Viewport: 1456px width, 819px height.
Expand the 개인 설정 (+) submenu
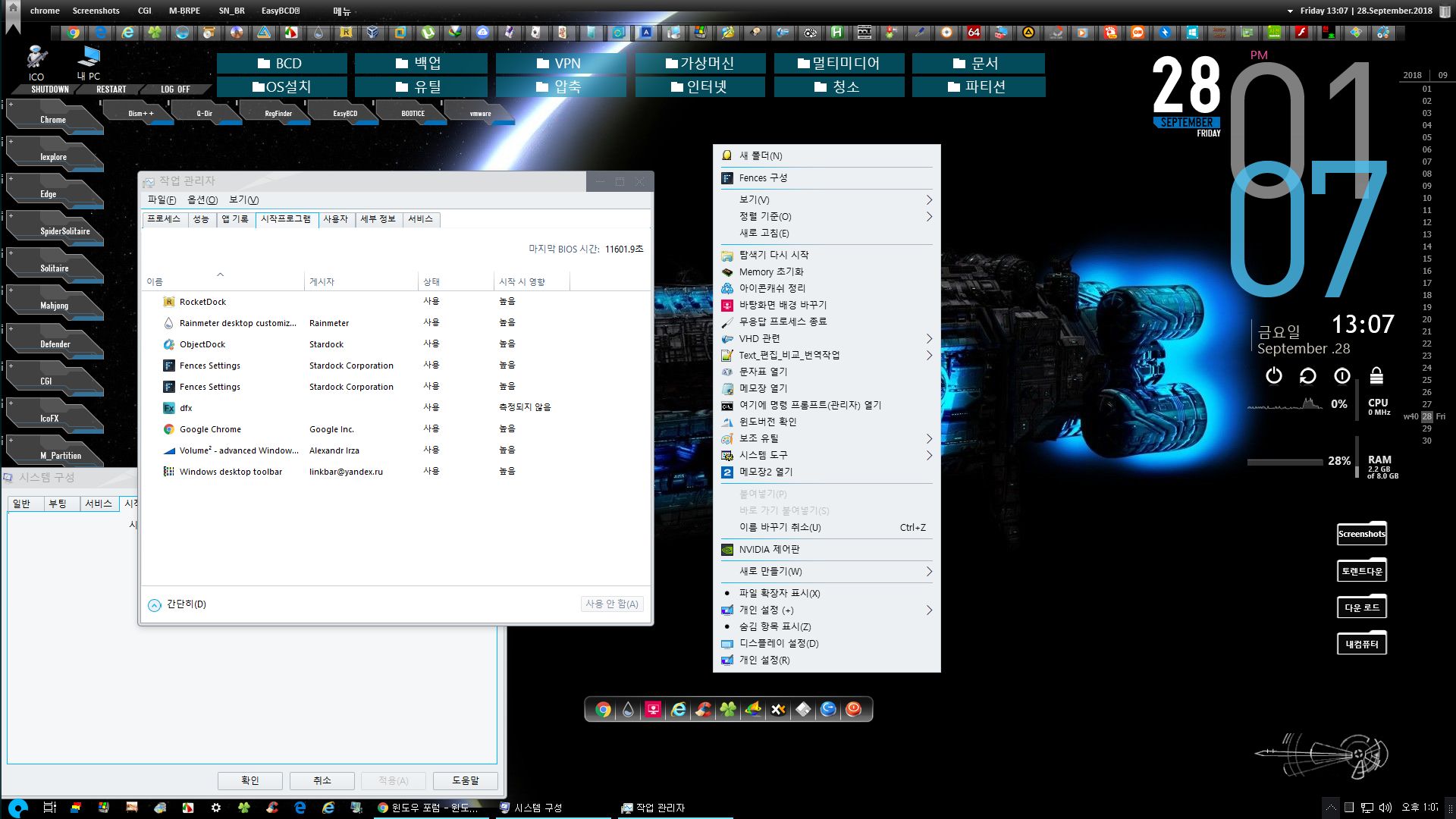point(827,610)
